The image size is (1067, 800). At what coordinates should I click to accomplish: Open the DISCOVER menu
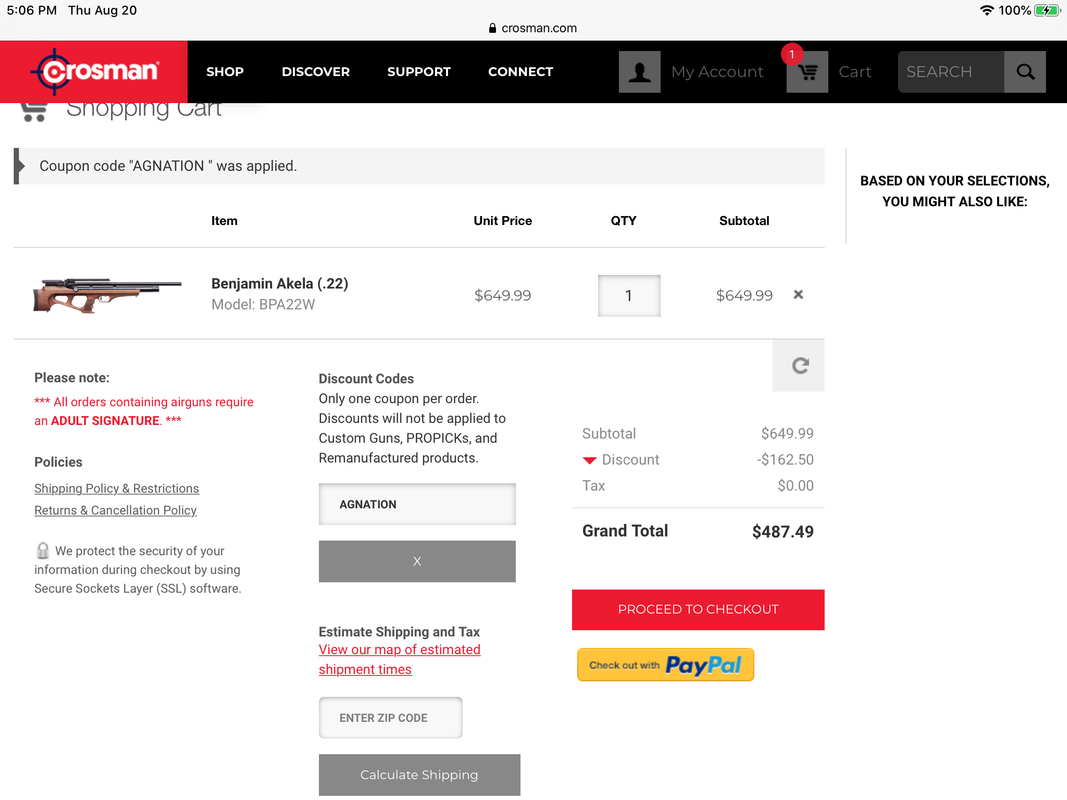tap(316, 71)
